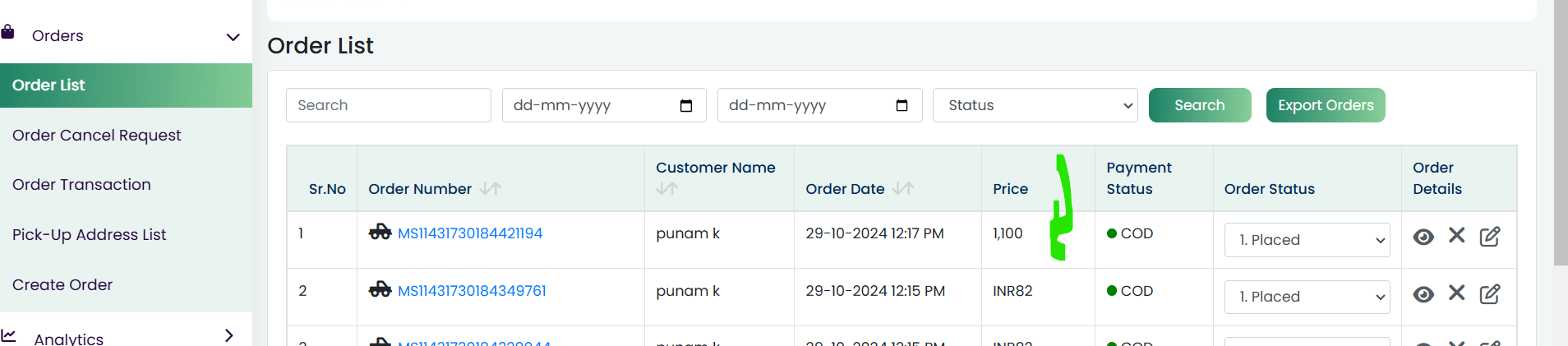Sort by Order Number arrows icon
This screenshot has width=1568, height=346.
click(x=491, y=188)
